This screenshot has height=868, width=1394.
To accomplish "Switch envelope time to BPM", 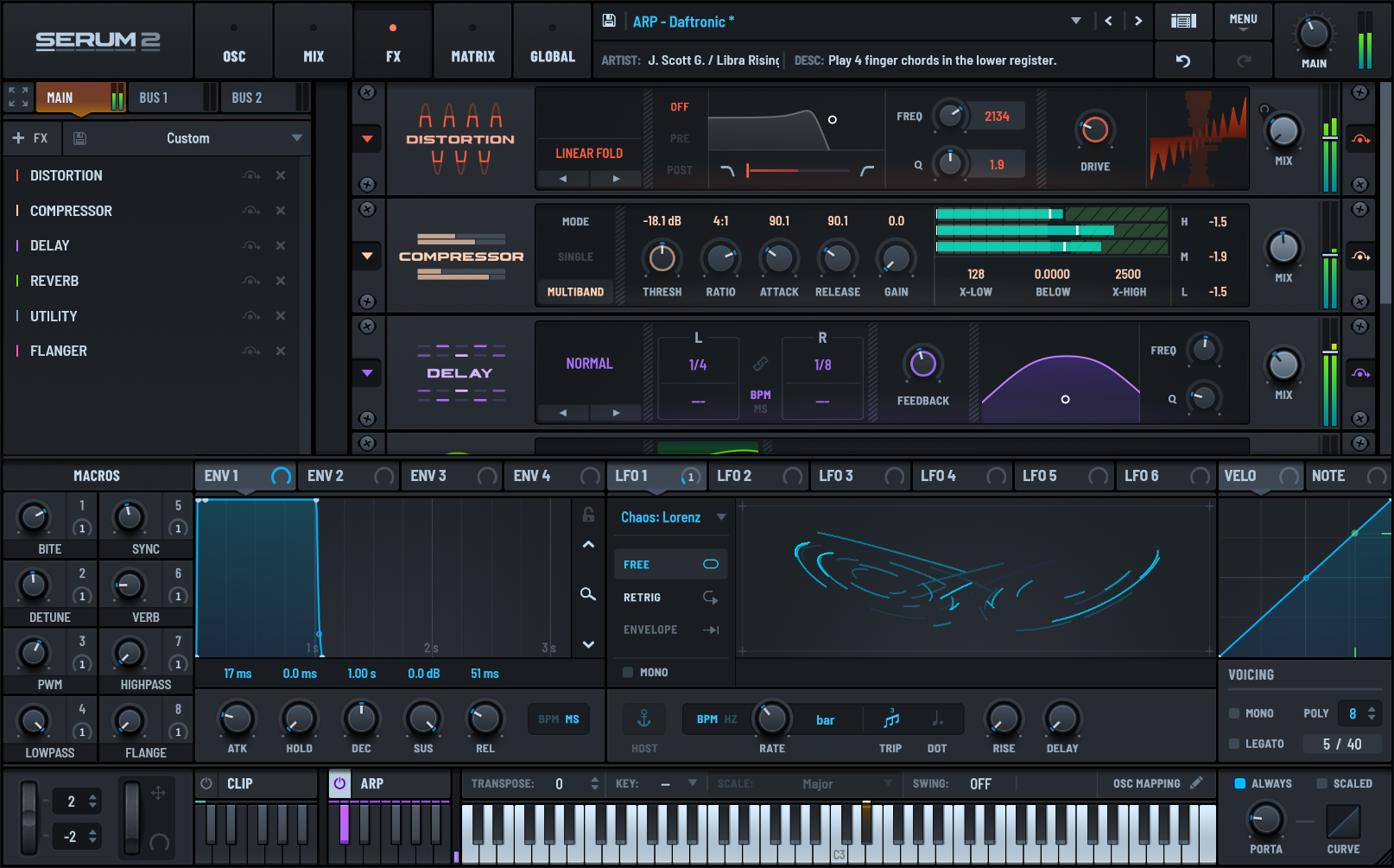I will point(548,719).
